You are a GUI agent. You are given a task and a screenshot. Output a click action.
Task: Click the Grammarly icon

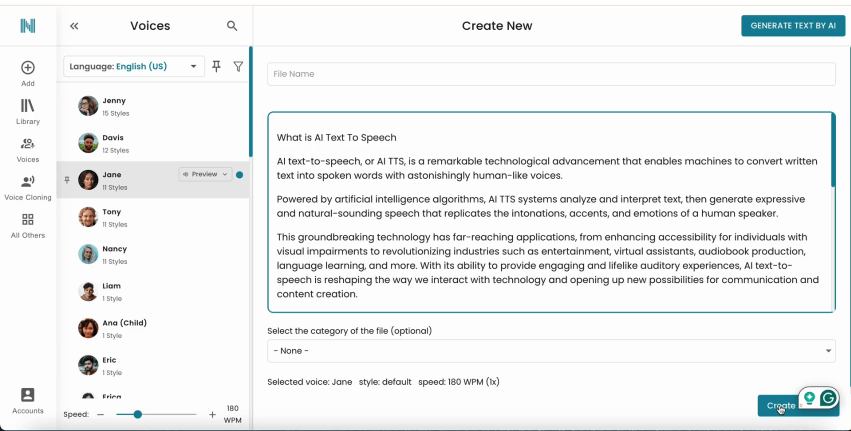tap(828, 398)
